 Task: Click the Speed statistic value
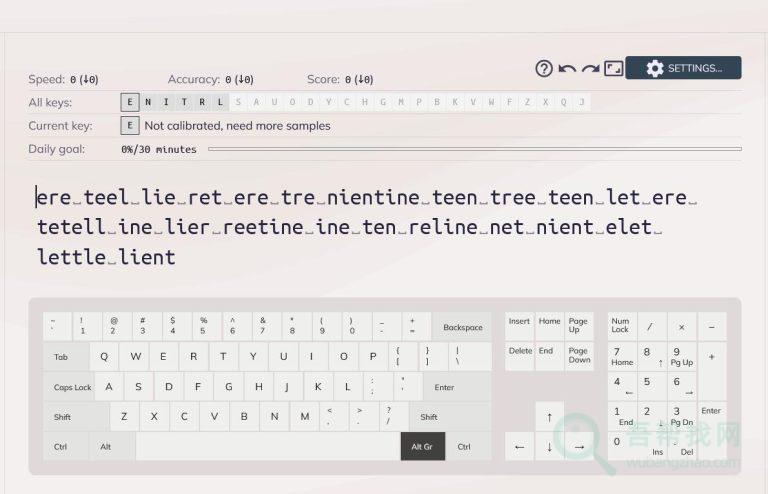pos(83,79)
